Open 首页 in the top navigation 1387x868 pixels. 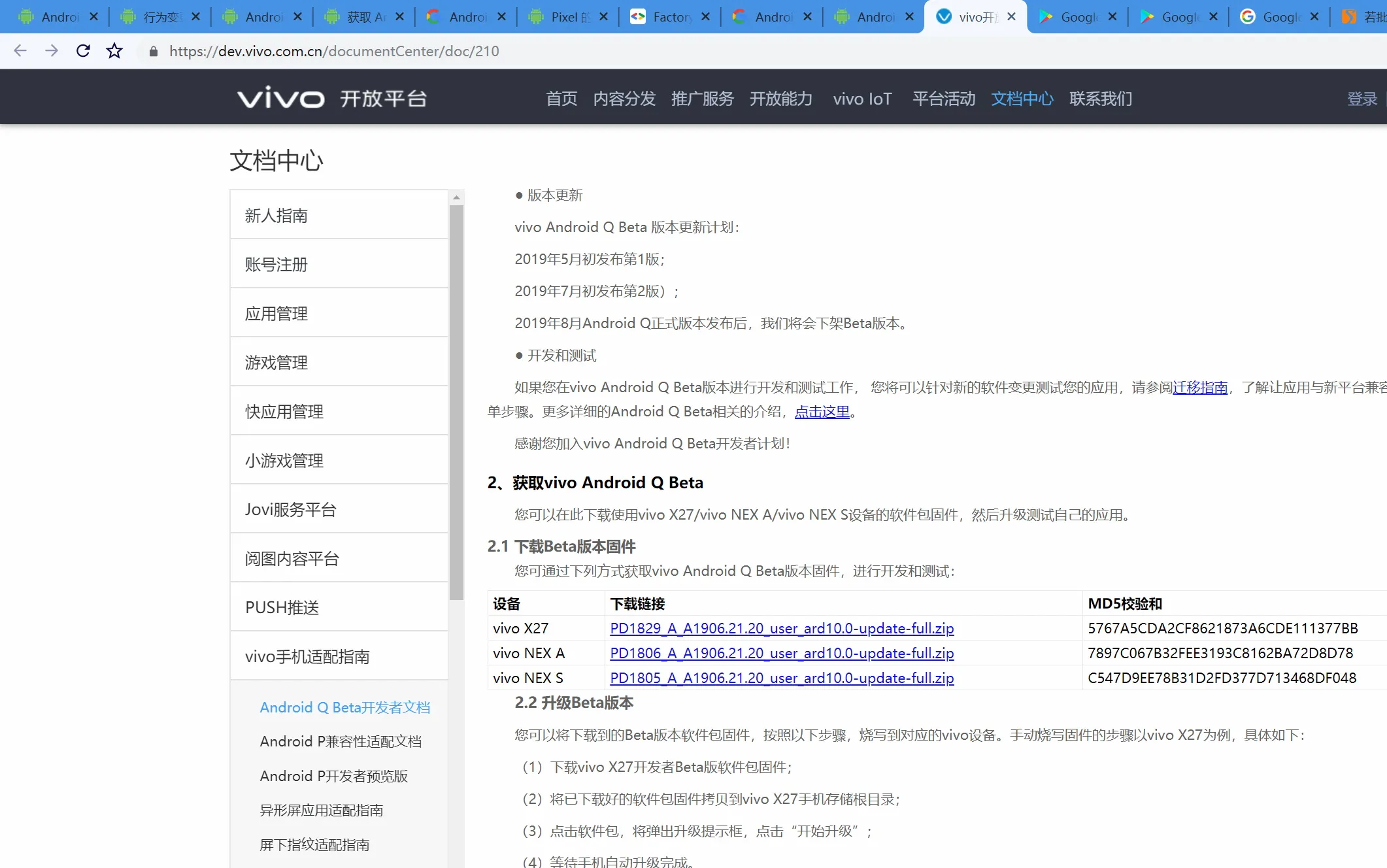[562, 99]
